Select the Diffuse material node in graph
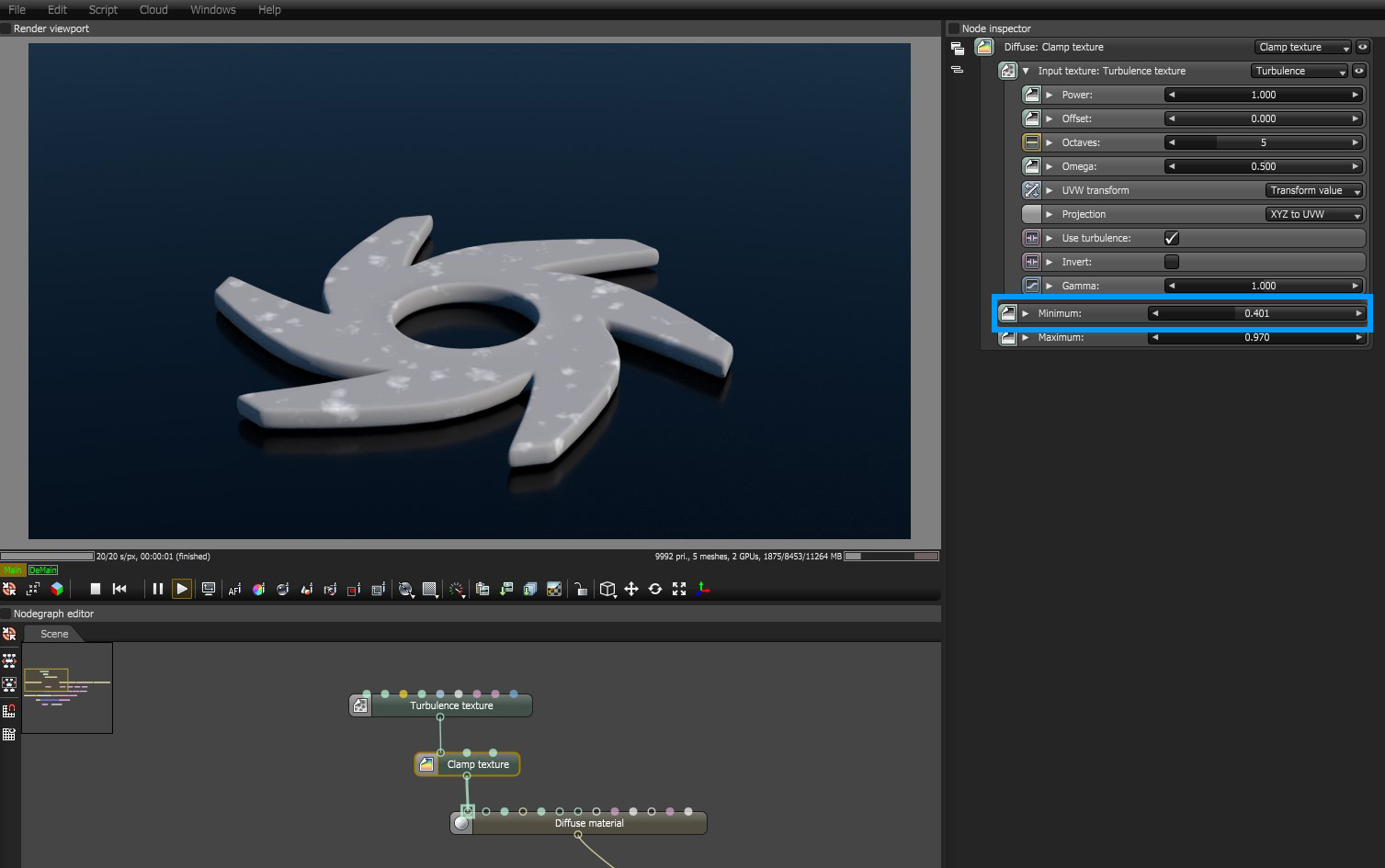The image size is (1385, 868). (x=579, y=823)
